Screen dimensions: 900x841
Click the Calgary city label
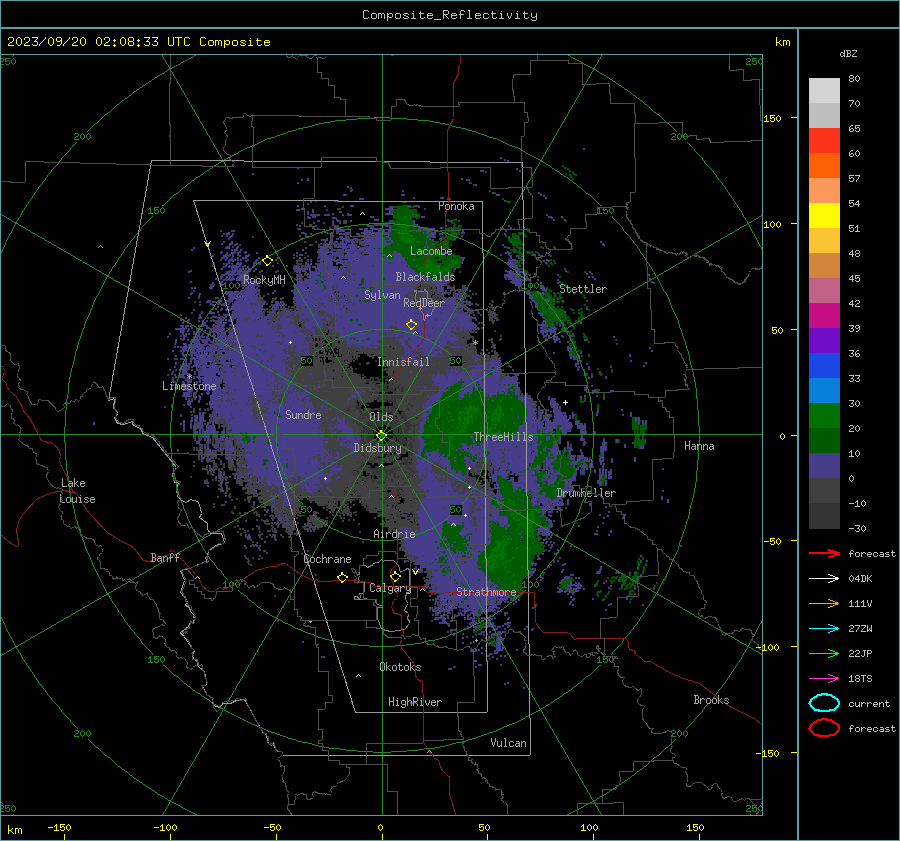point(390,588)
